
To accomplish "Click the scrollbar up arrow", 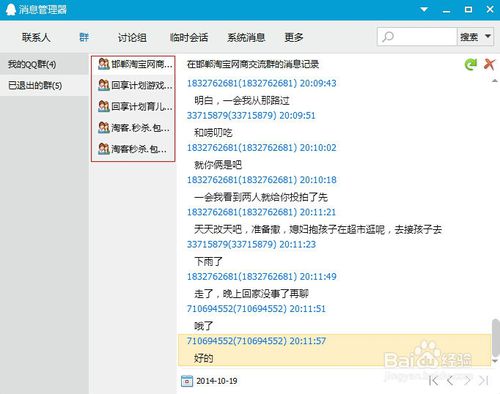I will [495, 81].
